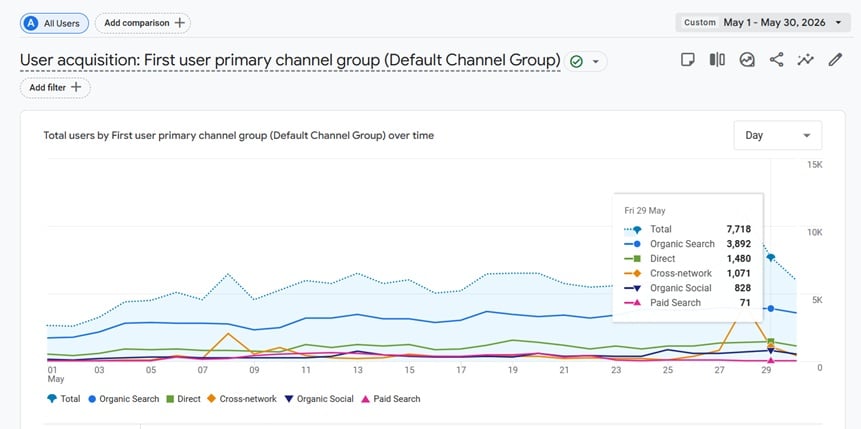
Task: Click the Paid Search marker on 29 May
Action: (x=771, y=360)
